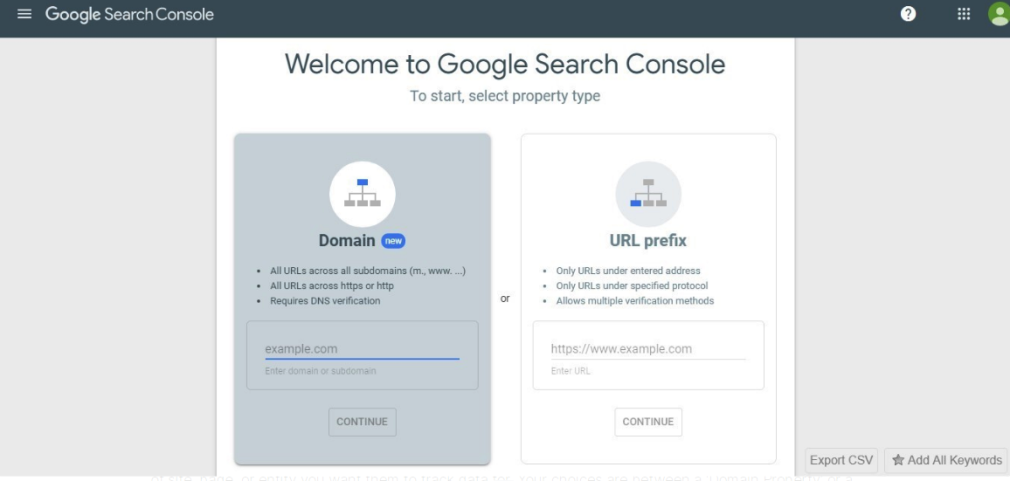Click the Domain property network icon

(x=362, y=193)
